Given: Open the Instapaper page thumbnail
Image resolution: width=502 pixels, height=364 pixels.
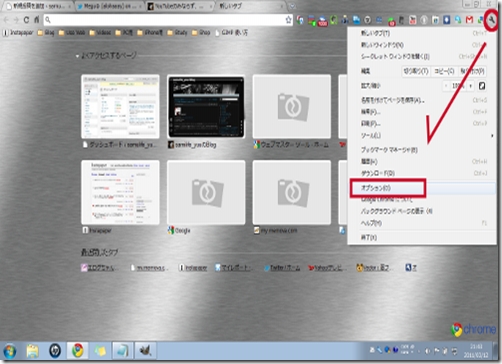Looking at the screenshot, I should point(120,192).
